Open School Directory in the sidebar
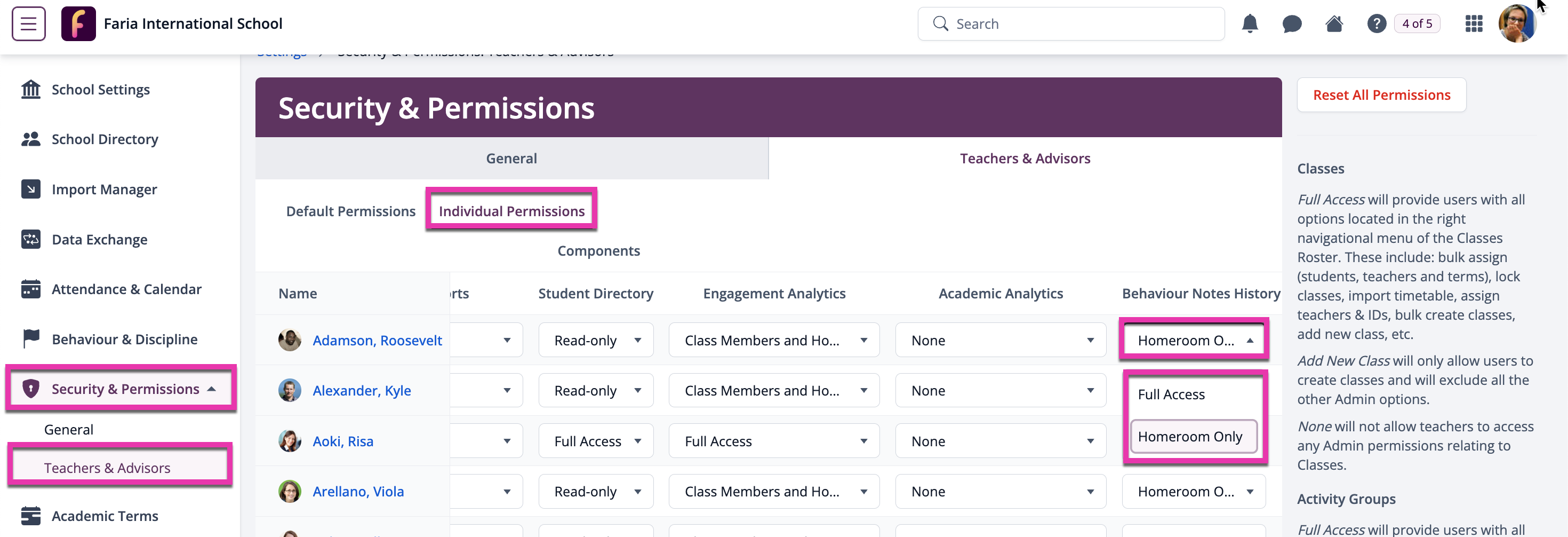 [x=105, y=139]
